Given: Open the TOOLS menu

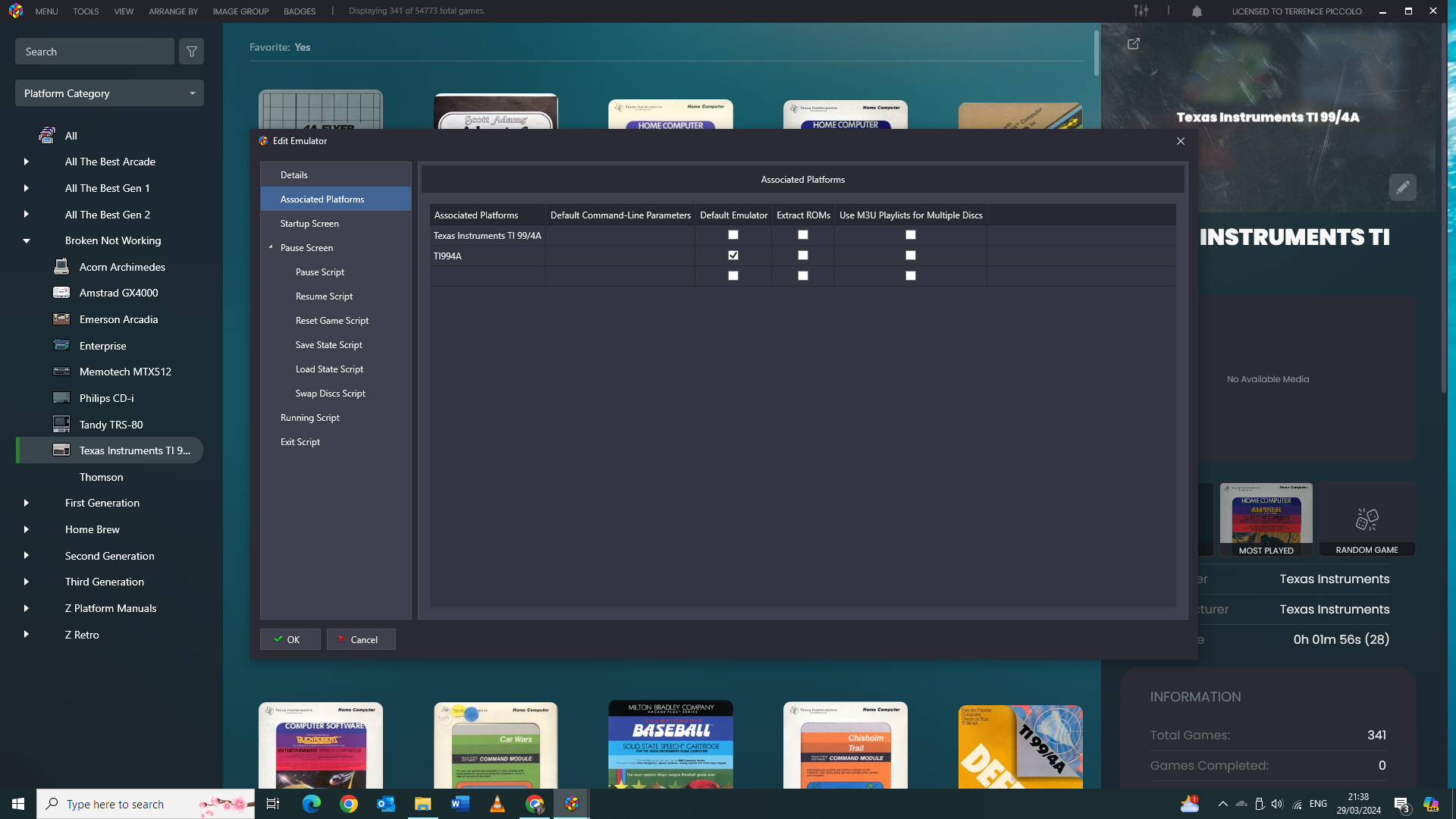Looking at the screenshot, I should (x=86, y=11).
